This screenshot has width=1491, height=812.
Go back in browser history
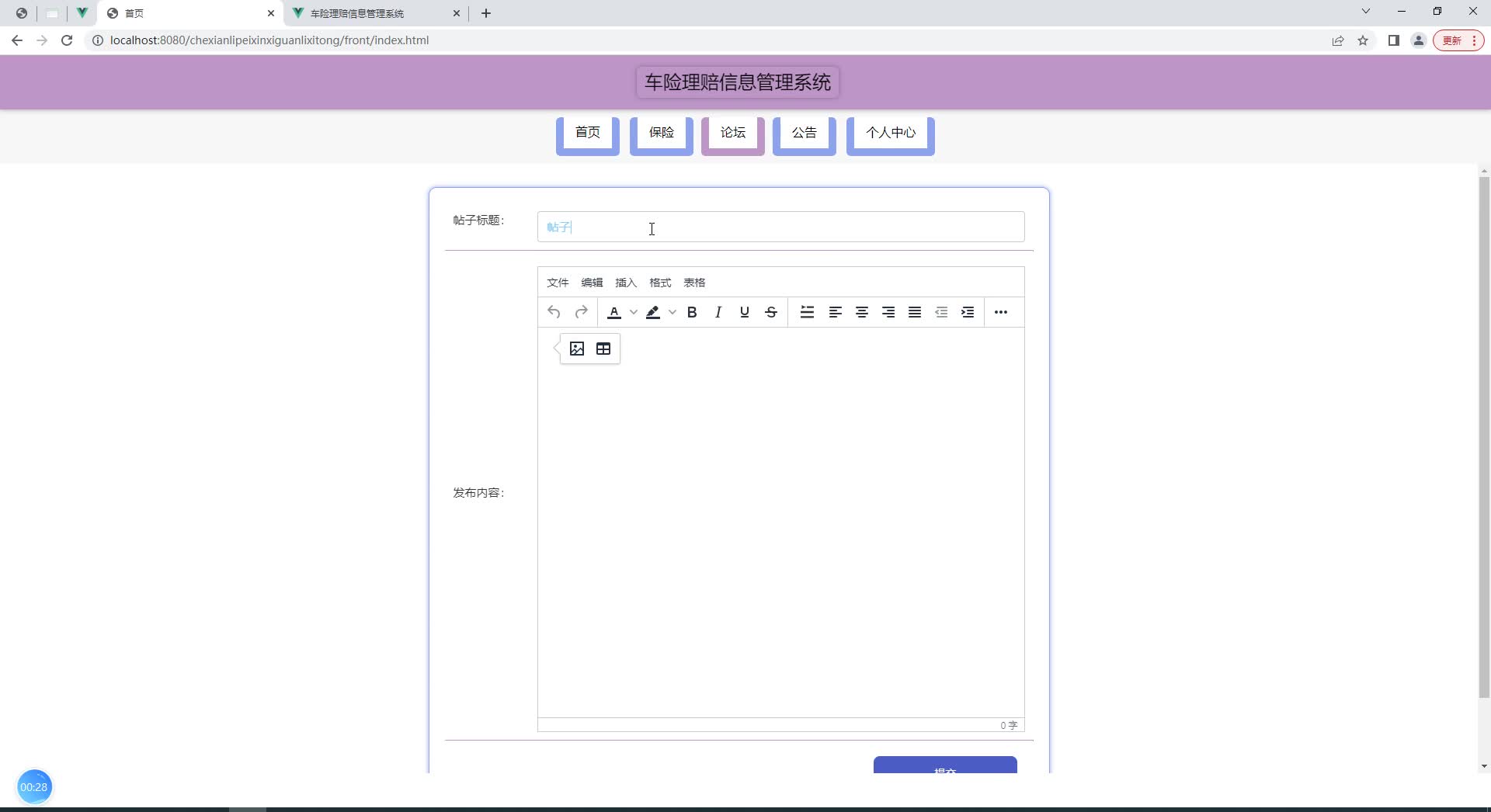click(x=17, y=40)
